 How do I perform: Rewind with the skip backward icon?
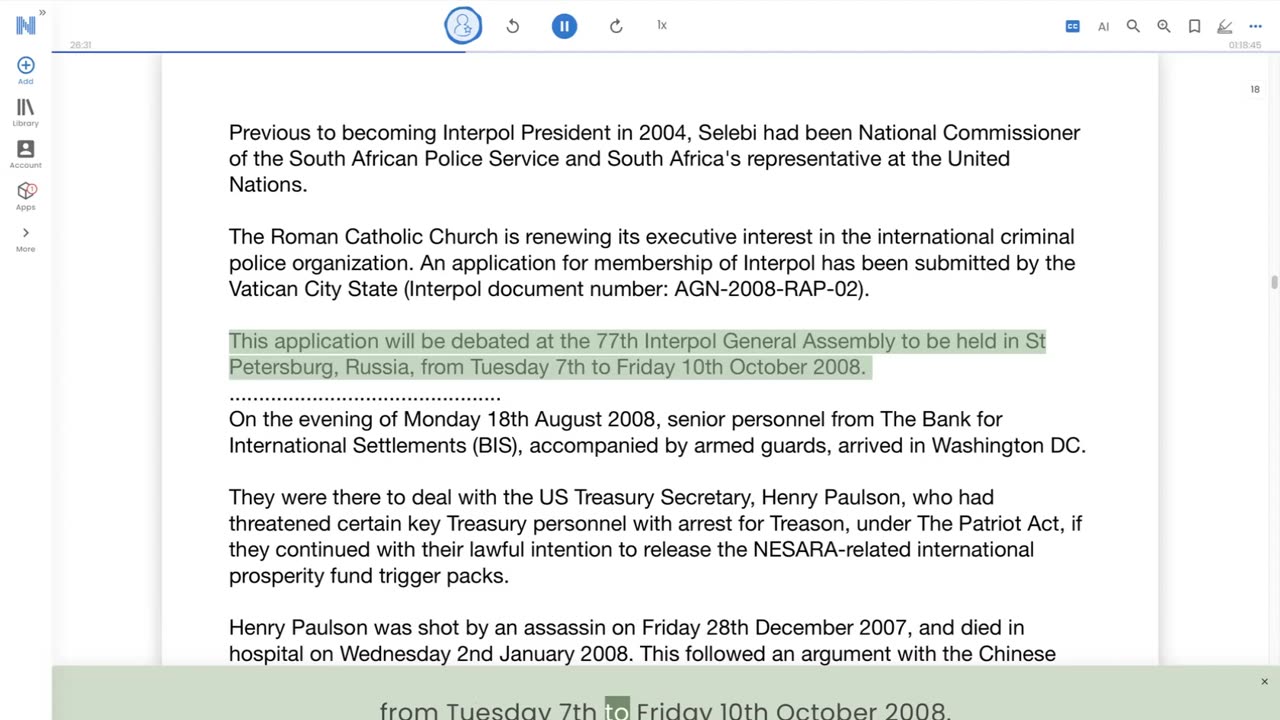[513, 26]
